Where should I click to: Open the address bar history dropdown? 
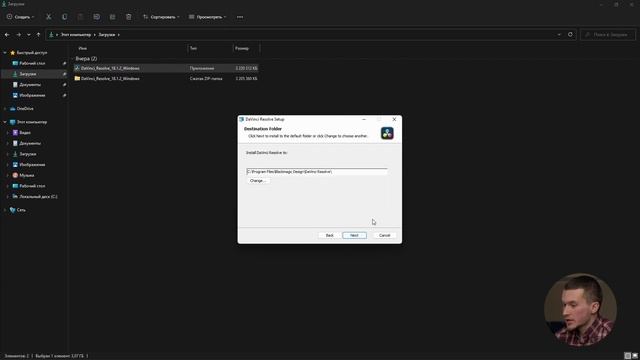[x=559, y=35]
